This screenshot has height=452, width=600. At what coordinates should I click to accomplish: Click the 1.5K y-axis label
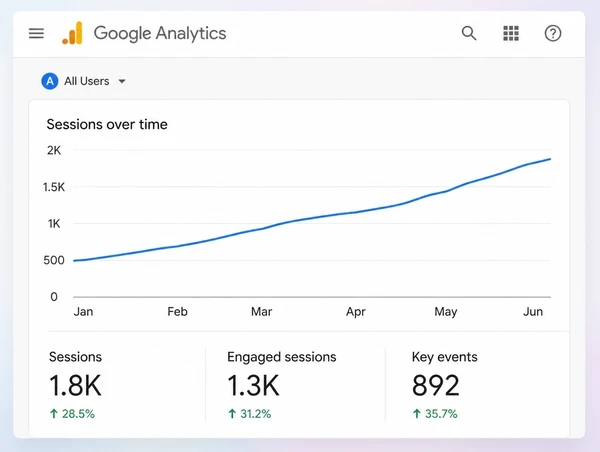pyautogui.click(x=54, y=187)
